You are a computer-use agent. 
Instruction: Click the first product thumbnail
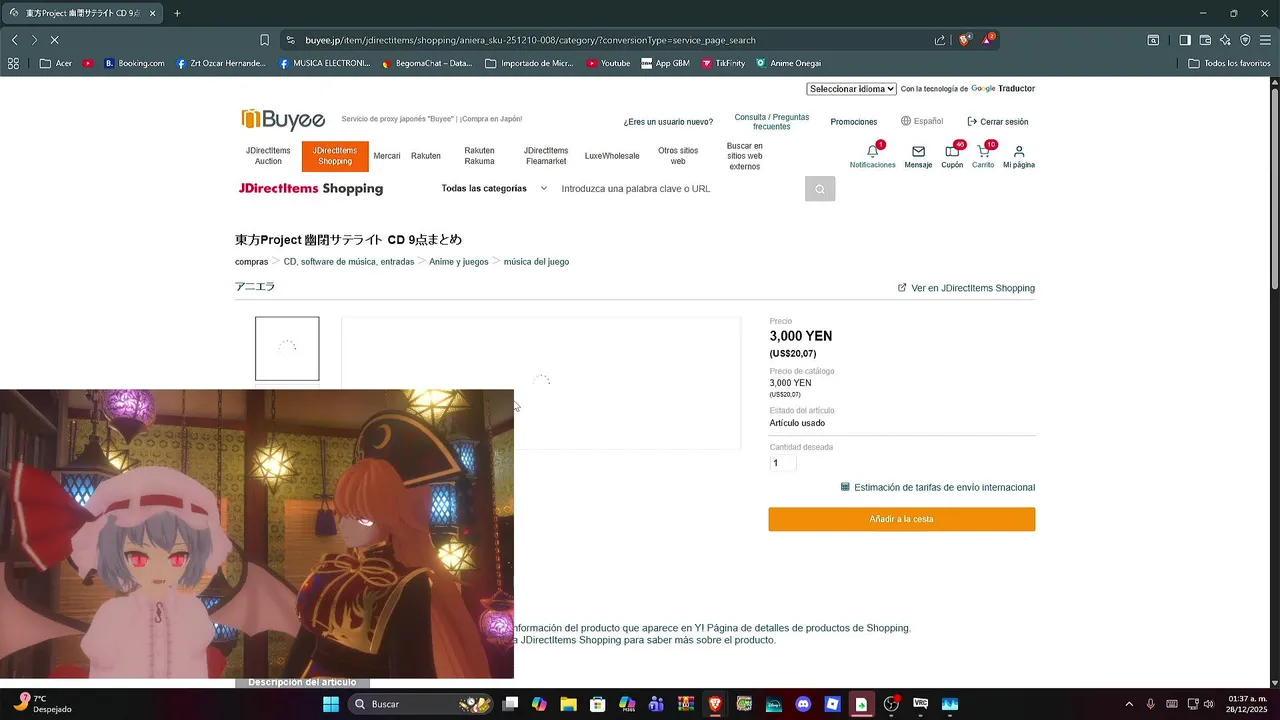287,349
